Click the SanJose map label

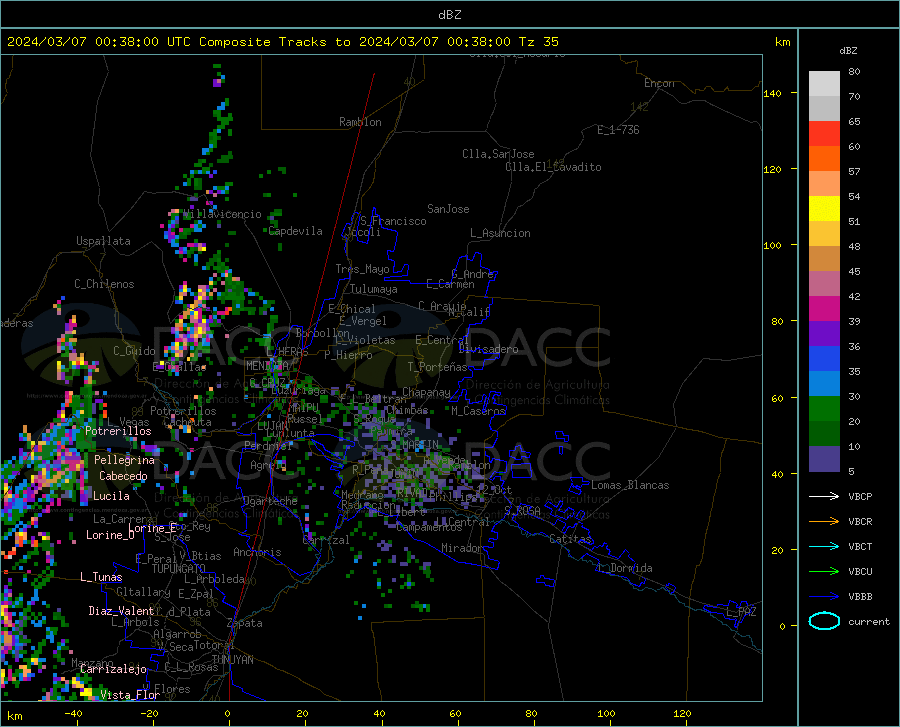tap(448, 209)
